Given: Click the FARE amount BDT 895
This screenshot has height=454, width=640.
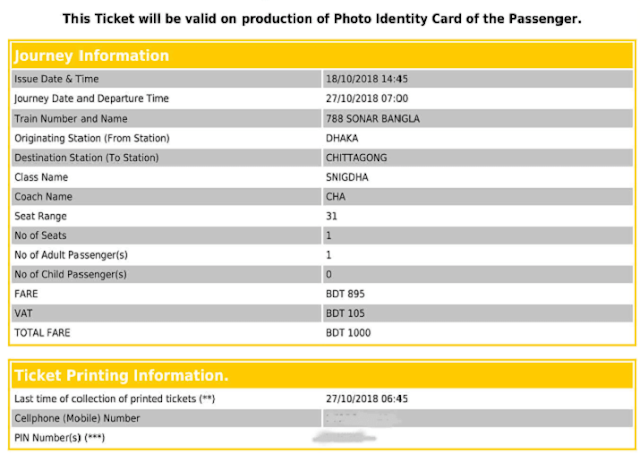Looking at the screenshot, I should tap(345, 294).
